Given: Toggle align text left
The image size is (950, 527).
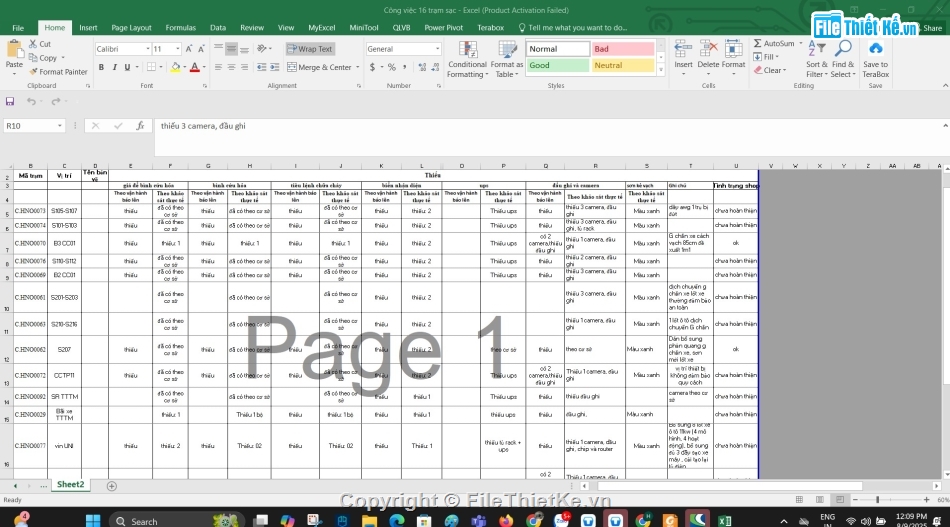Looking at the screenshot, I should pos(218,67).
